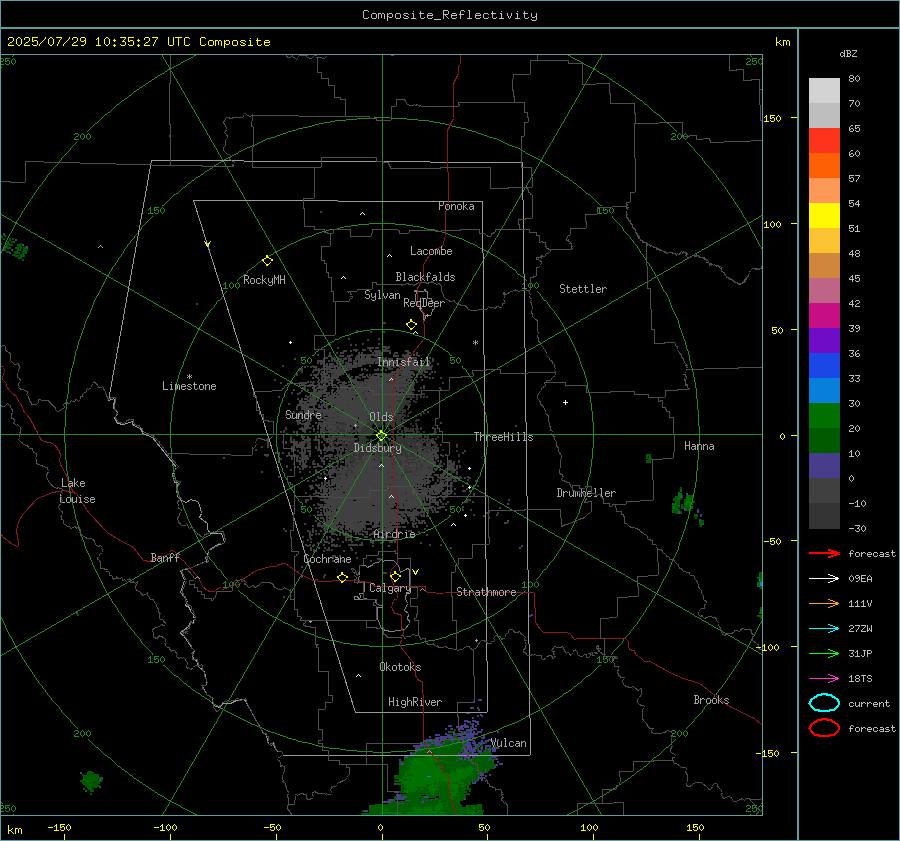Pick the violet swatch between 39 and 36
This screenshot has width=900, height=841.
pos(824,341)
